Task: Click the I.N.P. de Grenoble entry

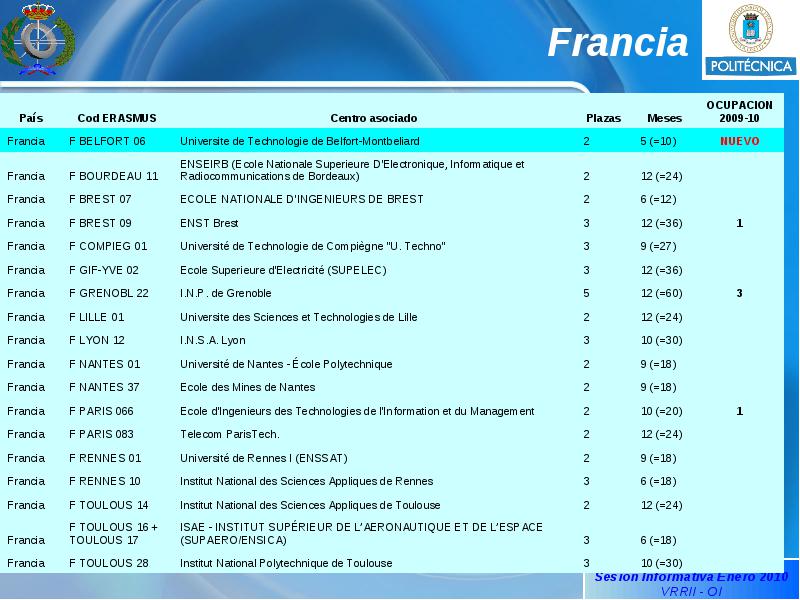Action: [x=226, y=293]
